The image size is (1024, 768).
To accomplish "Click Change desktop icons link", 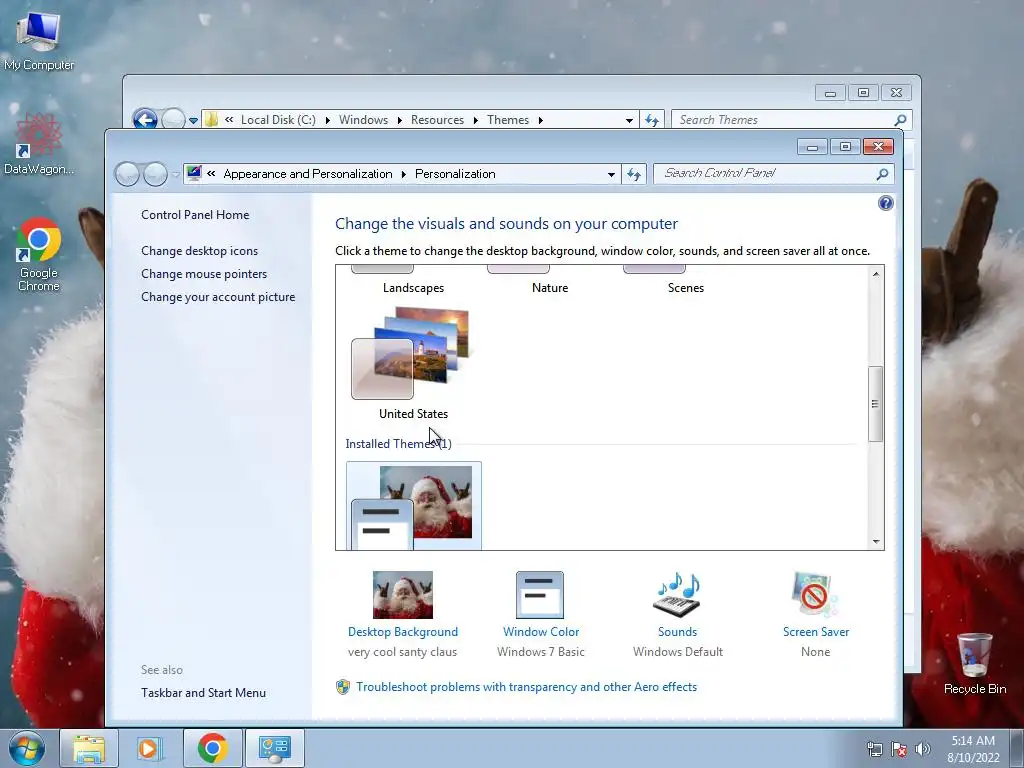I will pyautogui.click(x=199, y=251).
